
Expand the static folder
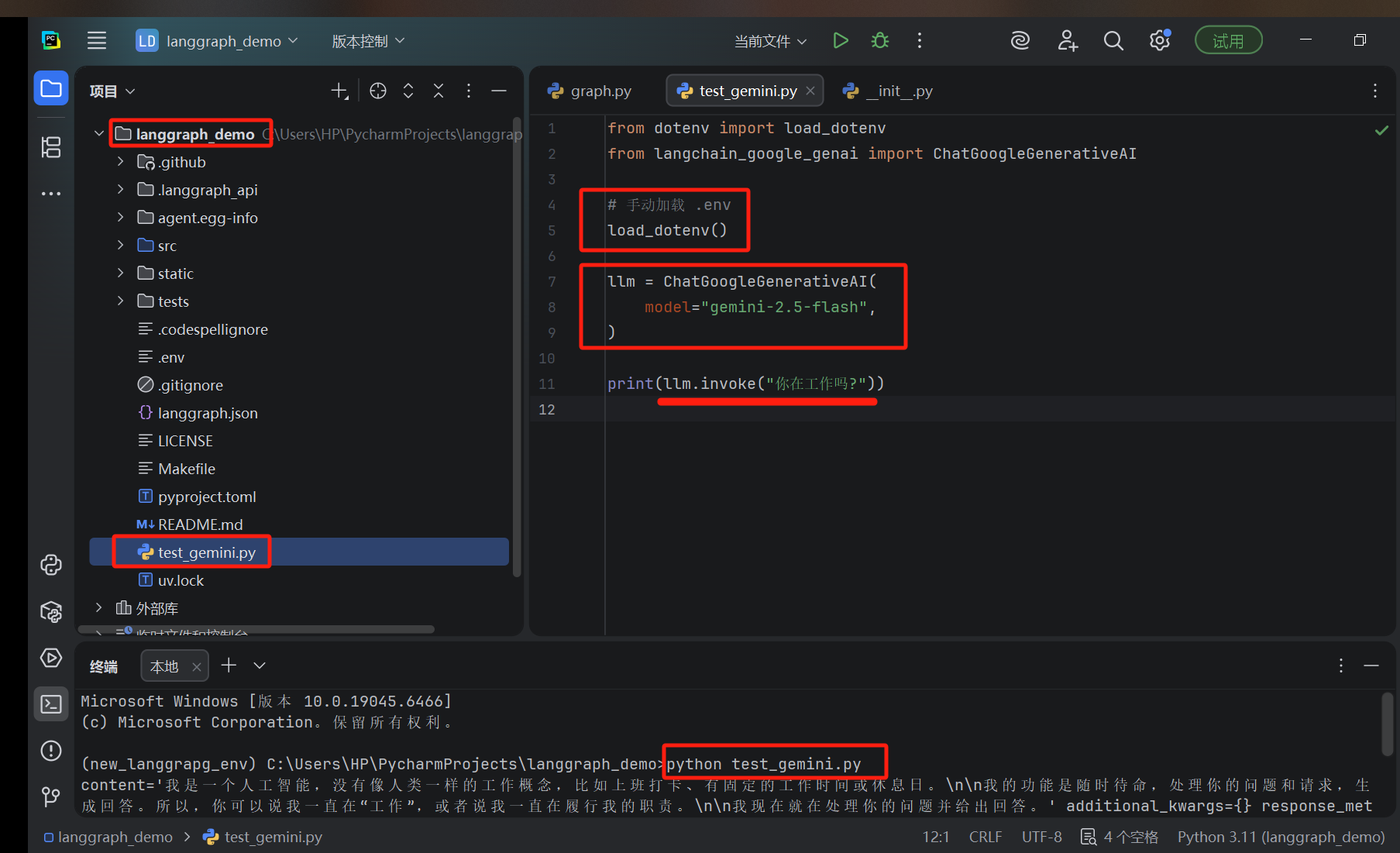point(120,273)
